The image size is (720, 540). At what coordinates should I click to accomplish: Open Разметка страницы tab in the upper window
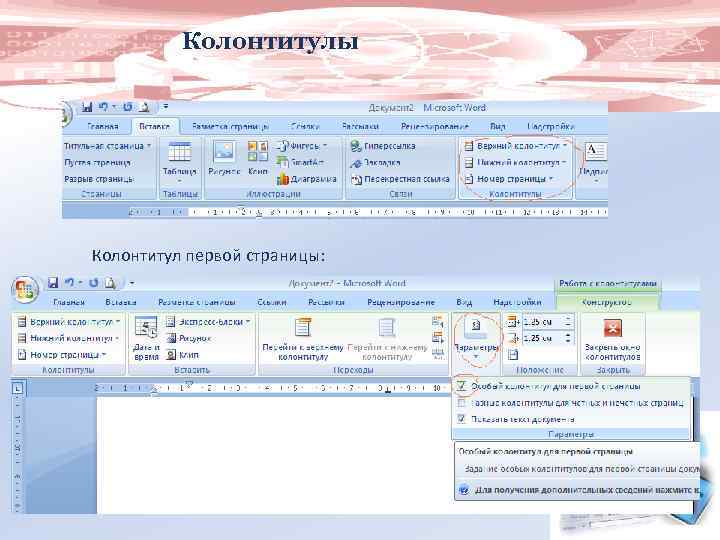click(230, 126)
